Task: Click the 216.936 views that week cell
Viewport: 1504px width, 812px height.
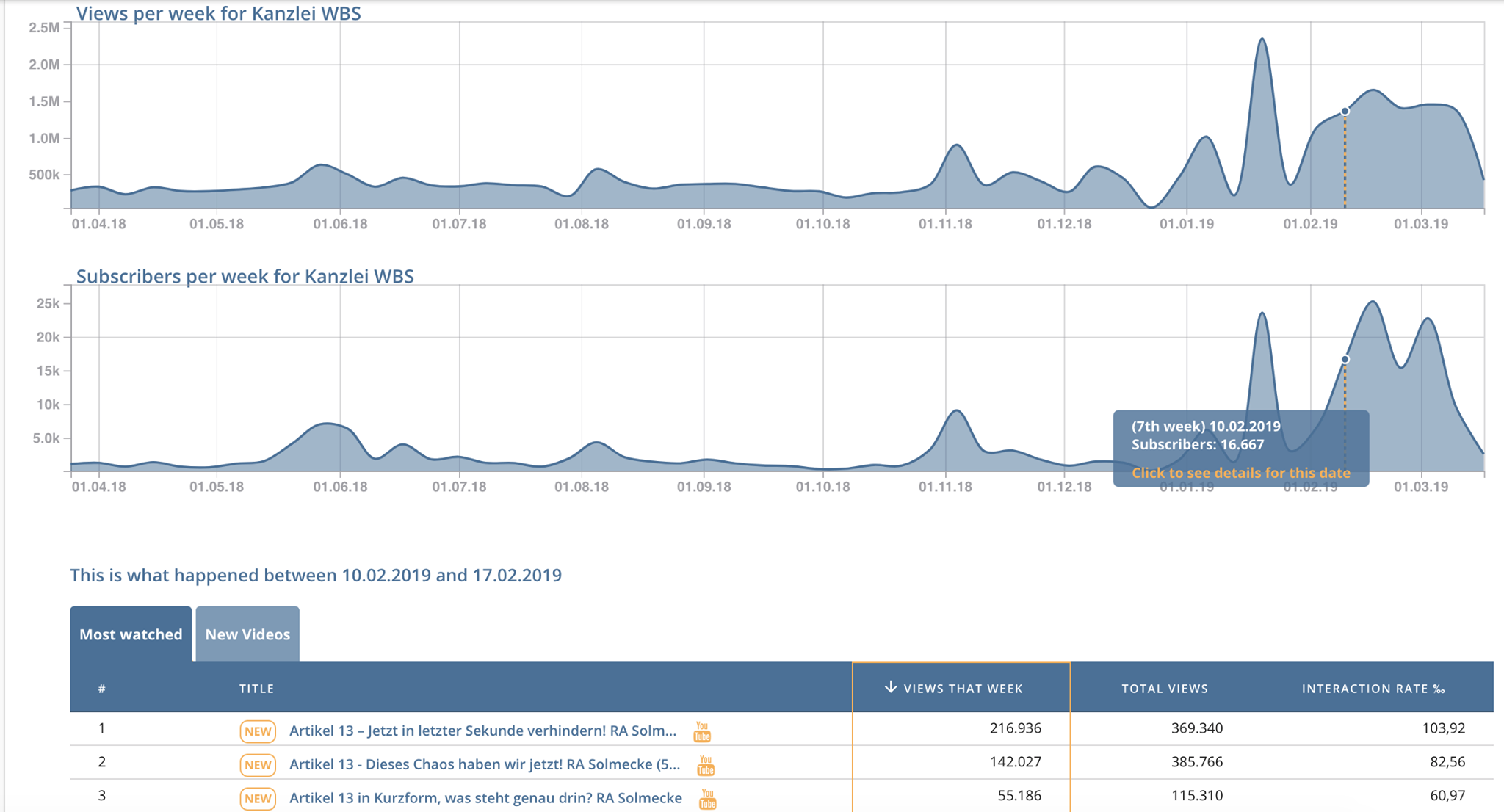Action: pos(1015,728)
